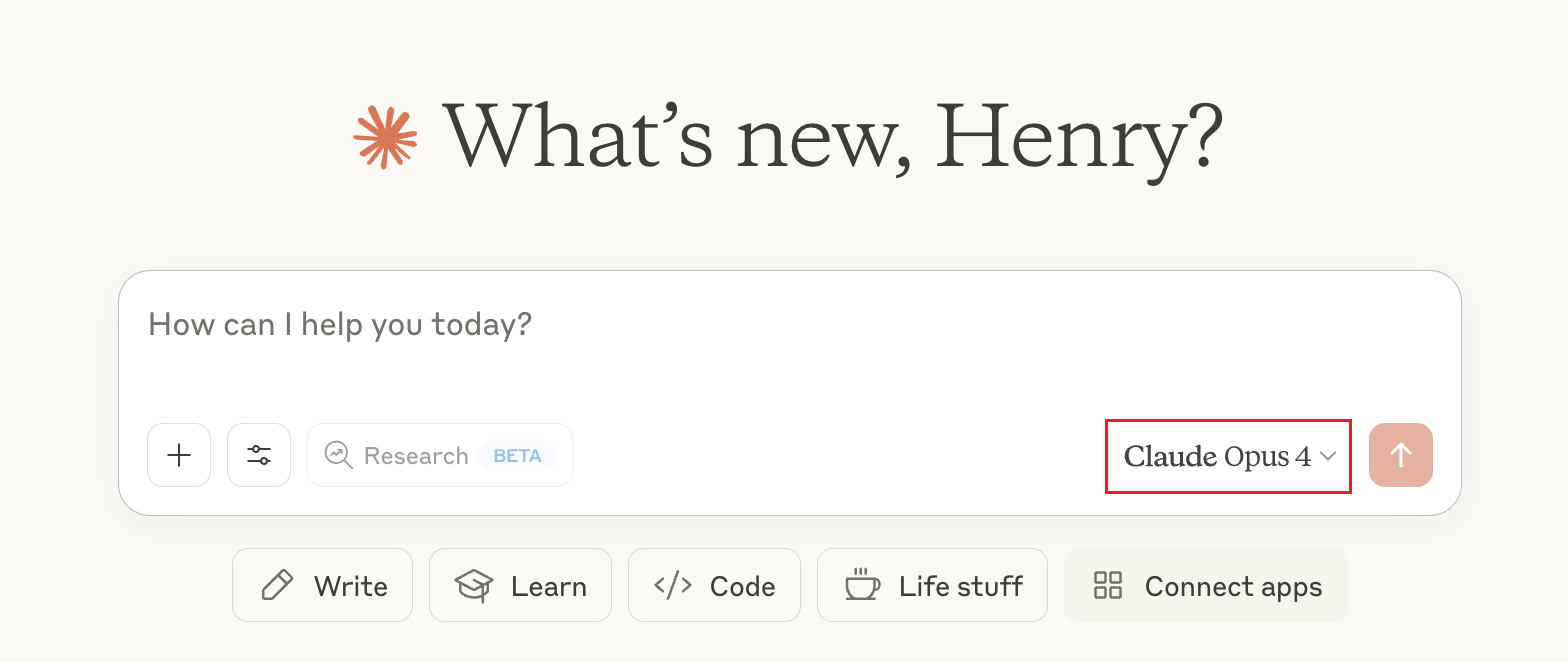Select the Write suggestion chip
This screenshot has width=1568, height=662.
tap(322, 585)
